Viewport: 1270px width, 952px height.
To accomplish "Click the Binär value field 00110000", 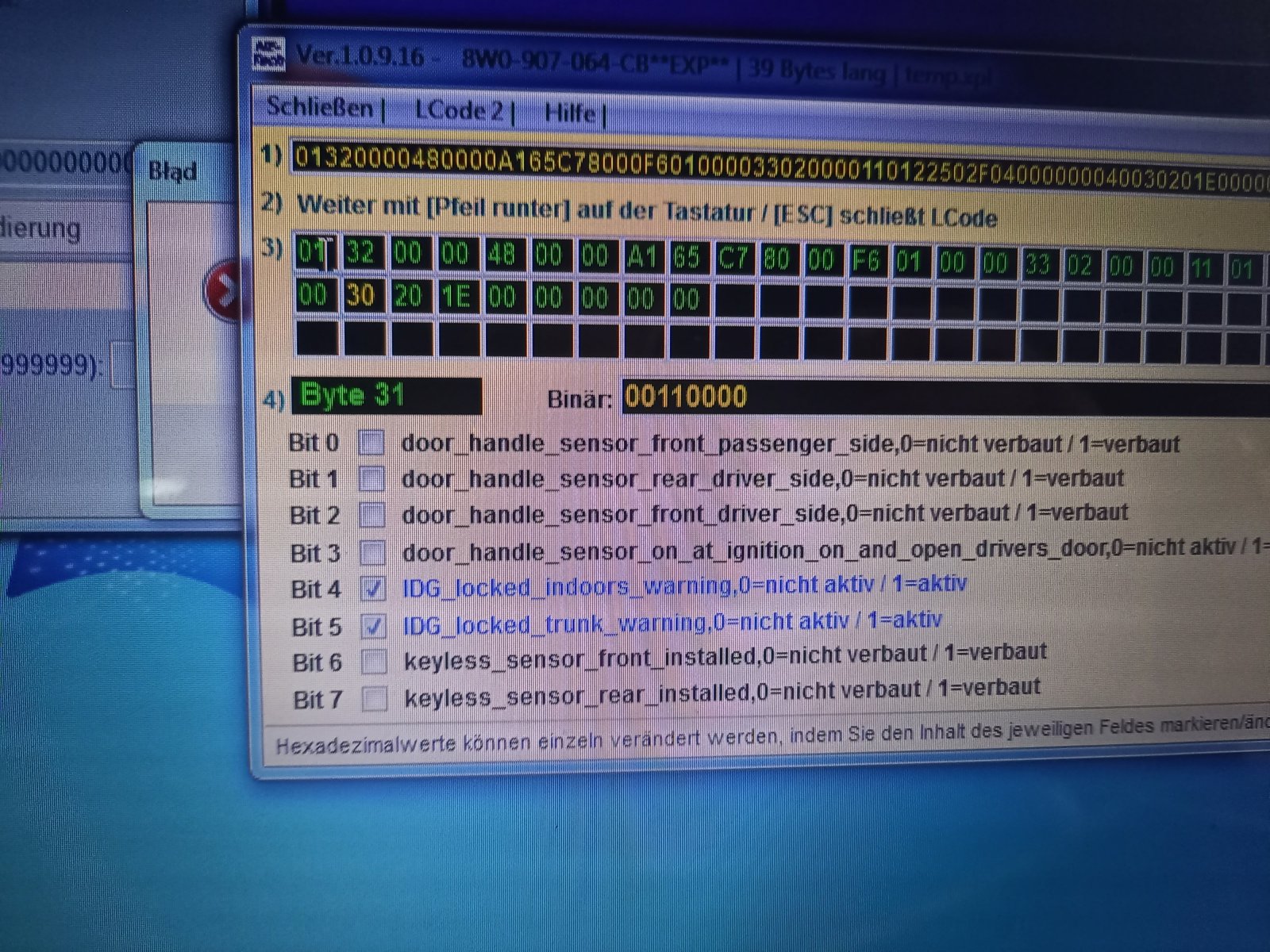I will click(945, 397).
